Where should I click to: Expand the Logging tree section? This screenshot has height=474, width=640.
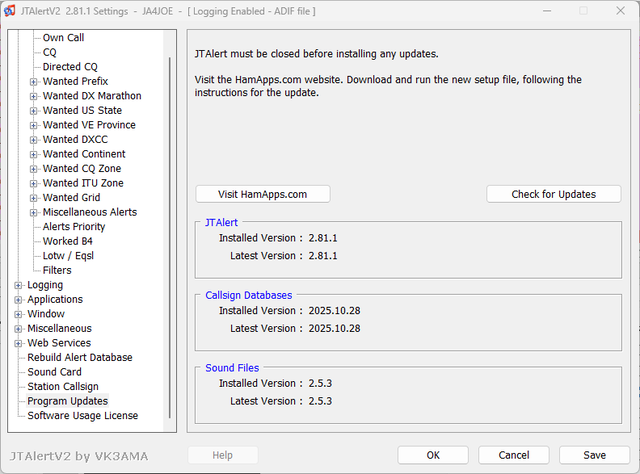[x=18, y=285]
